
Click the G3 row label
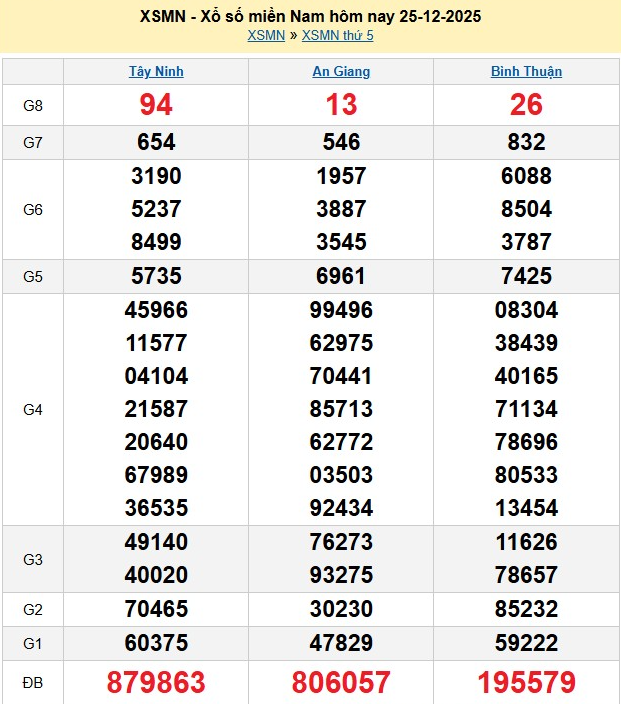33,559
